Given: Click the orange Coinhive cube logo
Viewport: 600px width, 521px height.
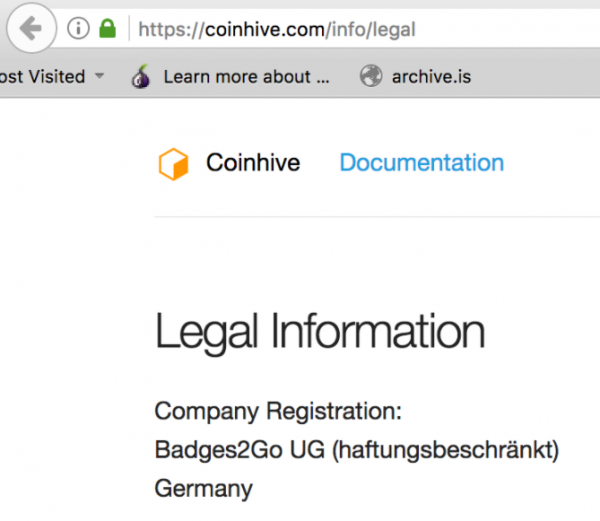Looking at the screenshot, I should (x=173, y=164).
